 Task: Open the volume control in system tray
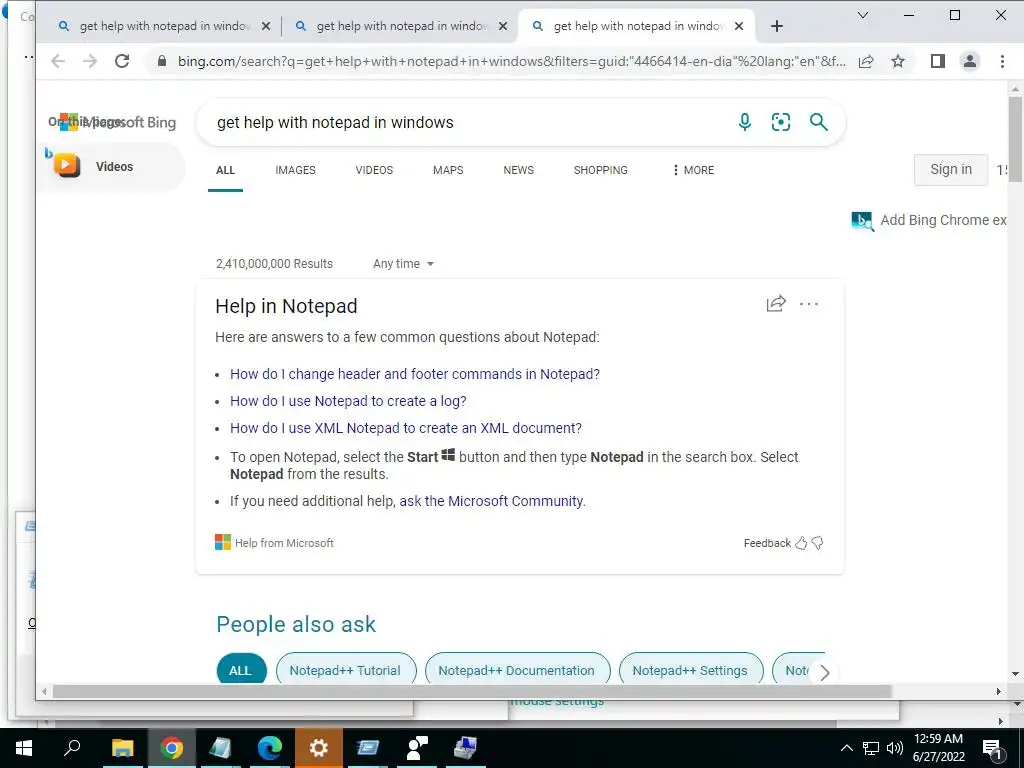(895, 748)
